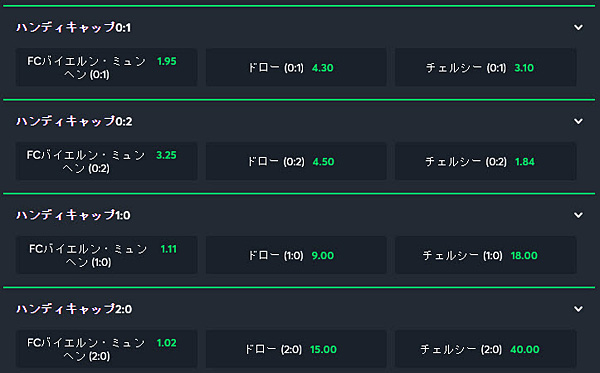Select チェルシー (0:1) odds 3.10
The image size is (600, 373).
pyautogui.click(x=486, y=67)
